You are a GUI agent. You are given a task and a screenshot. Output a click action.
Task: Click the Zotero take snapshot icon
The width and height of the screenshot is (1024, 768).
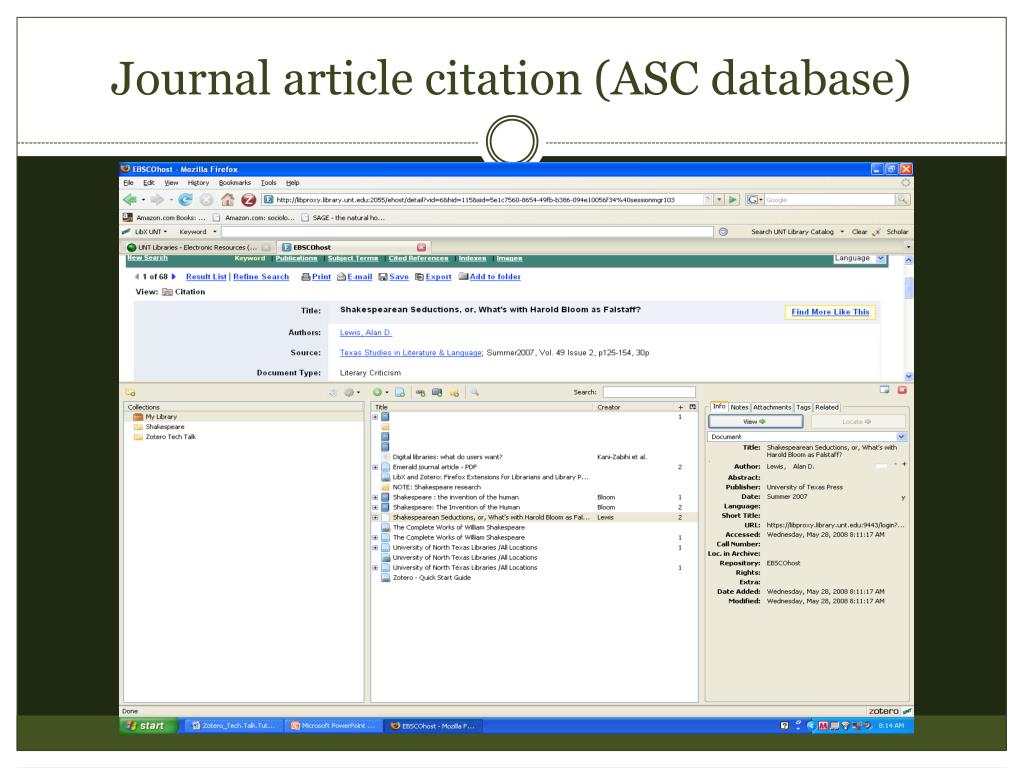[x=437, y=392]
